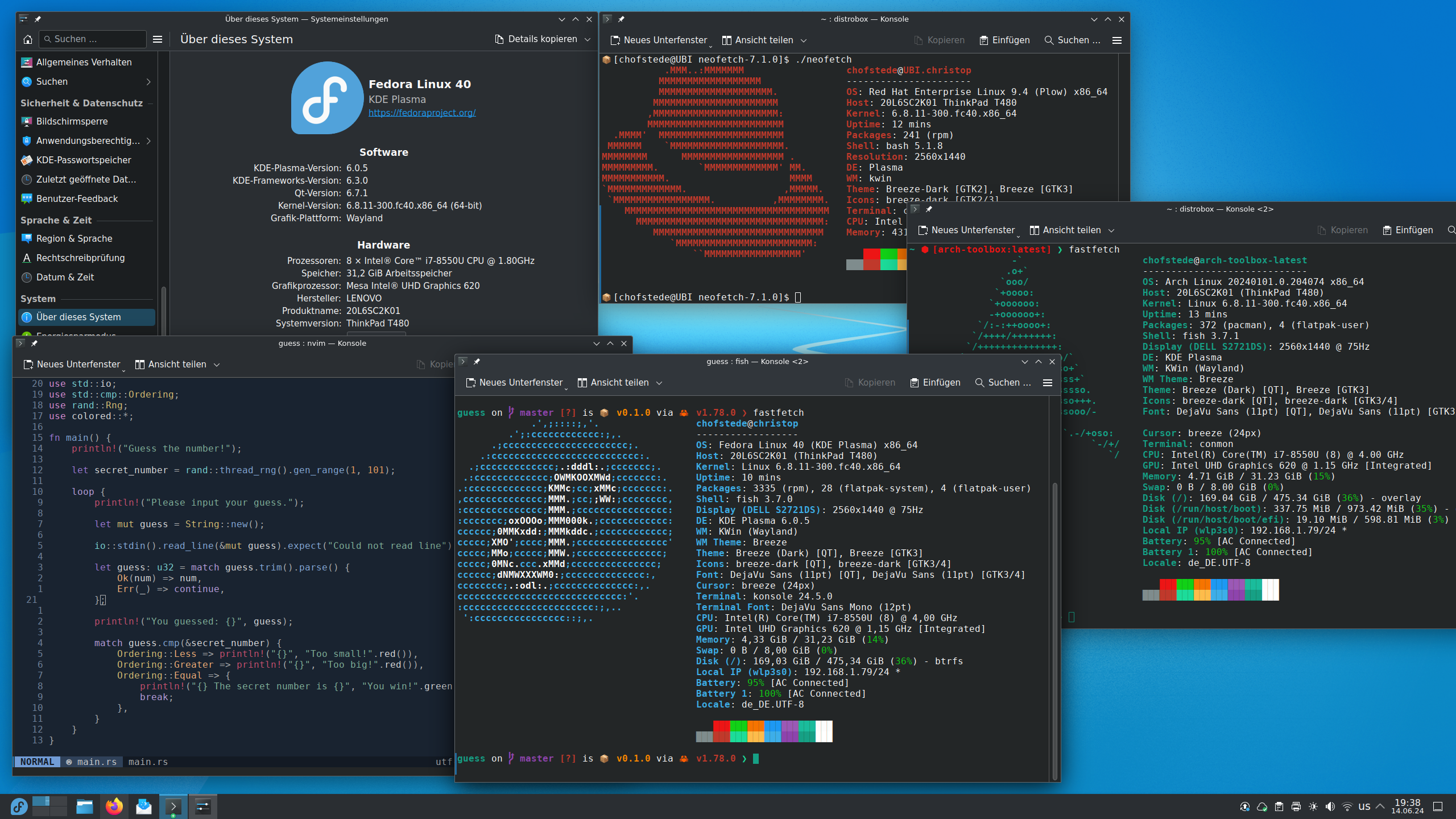This screenshot has width=1456, height=819.
Task: Toggle pin on System Settings title bar
Action: click(x=38, y=19)
